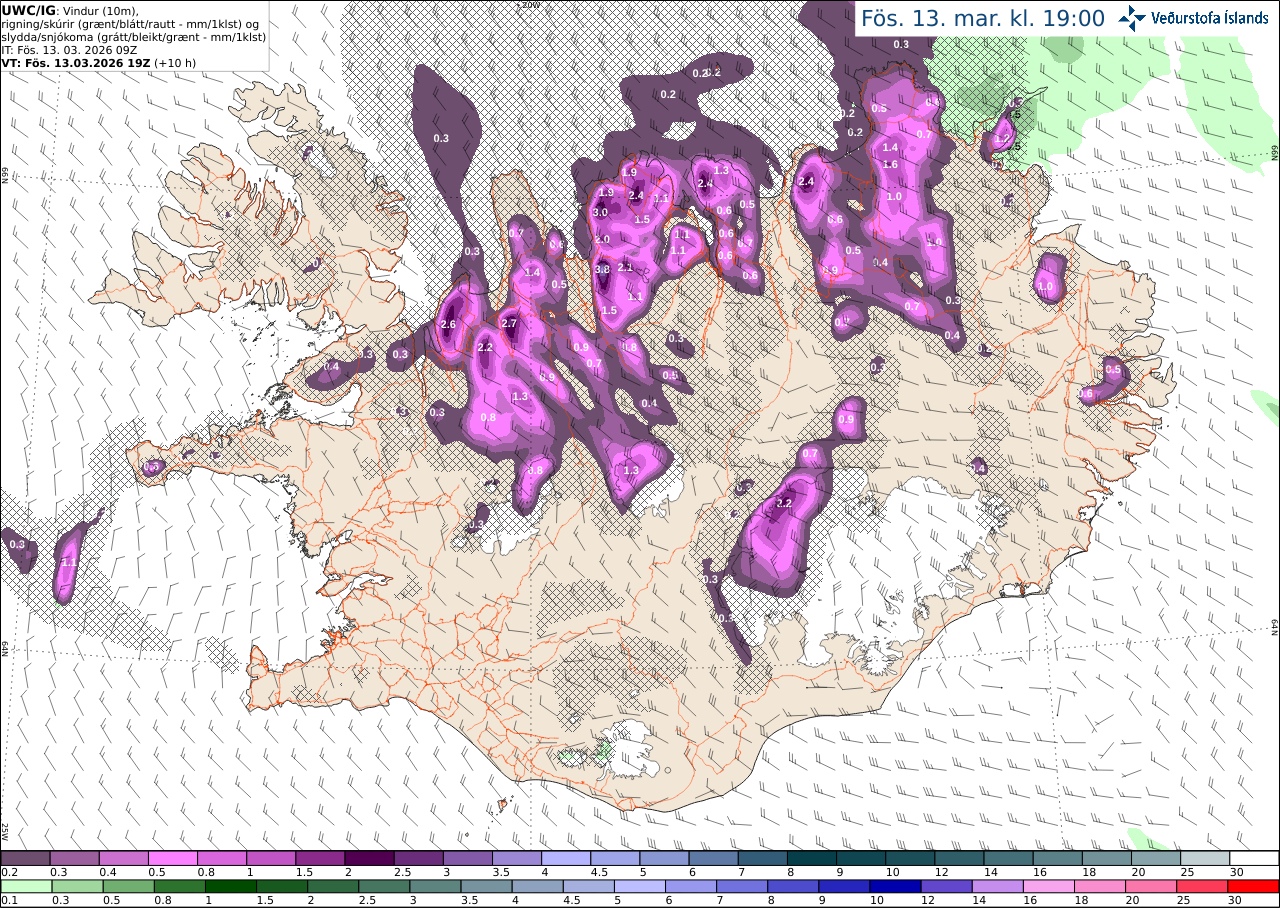Click the '0.1' tick label under rain scale
The width and height of the screenshot is (1280, 908).
click(9, 900)
